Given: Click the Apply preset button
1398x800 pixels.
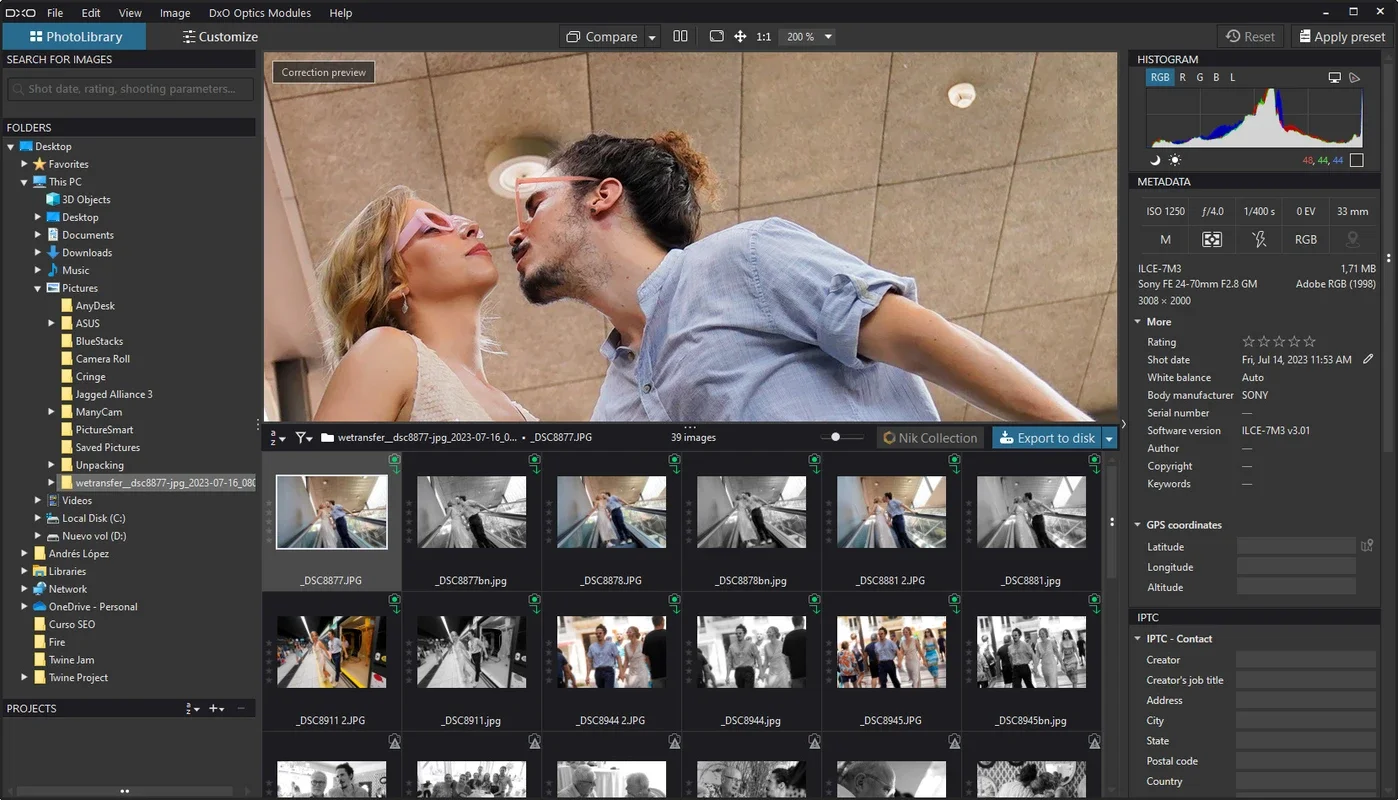Looking at the screenshot, I should [1342, 36].
